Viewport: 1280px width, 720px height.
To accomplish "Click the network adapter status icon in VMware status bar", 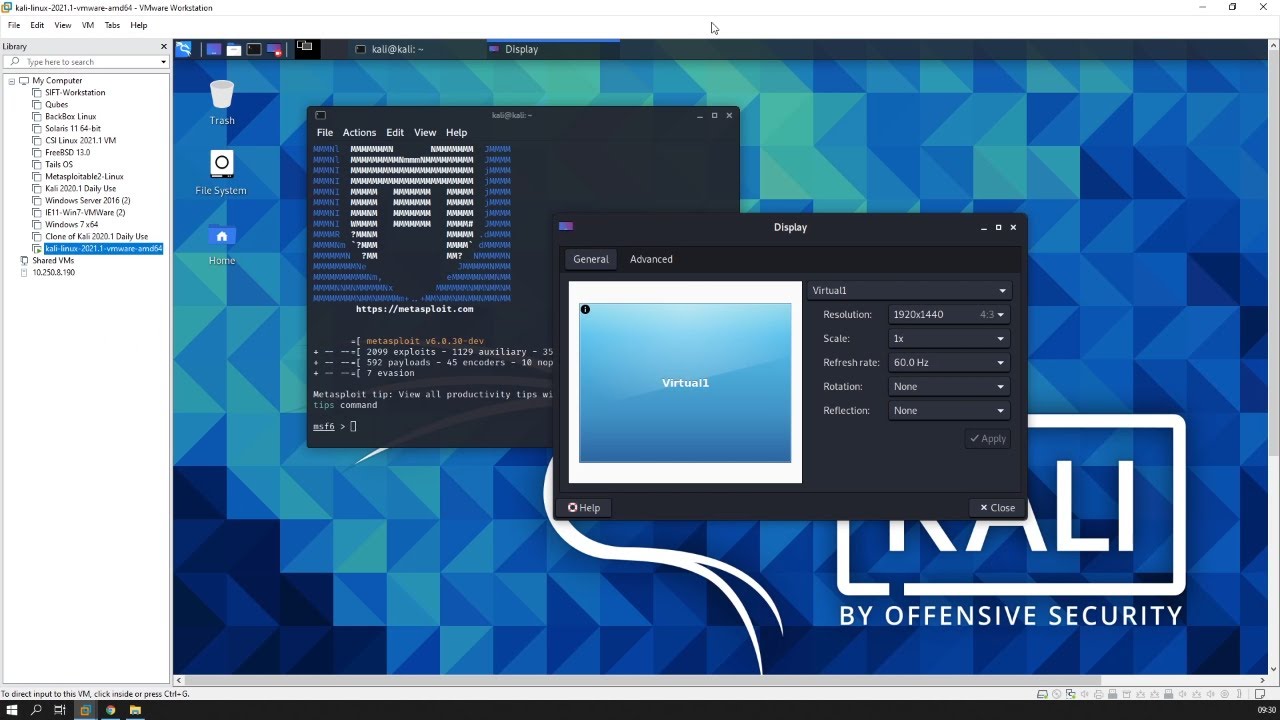I will 1072,694.
